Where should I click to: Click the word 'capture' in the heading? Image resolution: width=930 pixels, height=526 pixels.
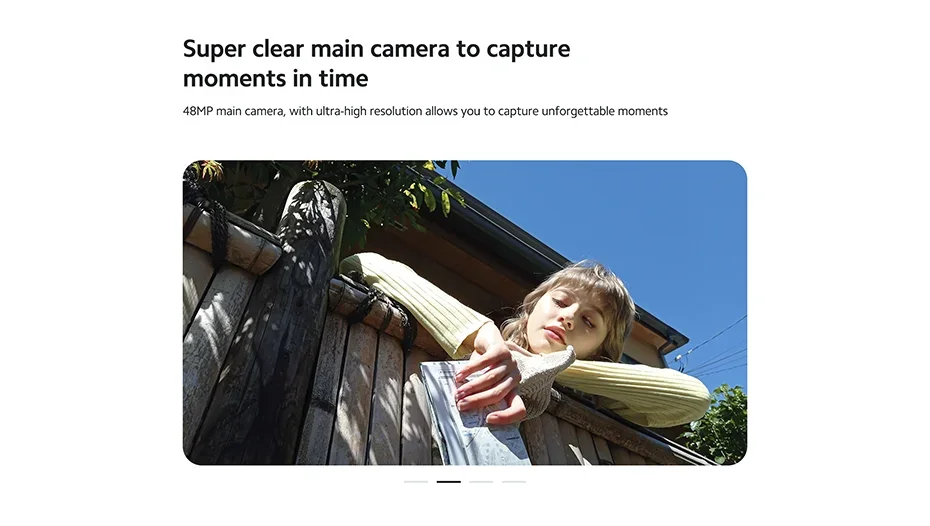pos(528,50)
